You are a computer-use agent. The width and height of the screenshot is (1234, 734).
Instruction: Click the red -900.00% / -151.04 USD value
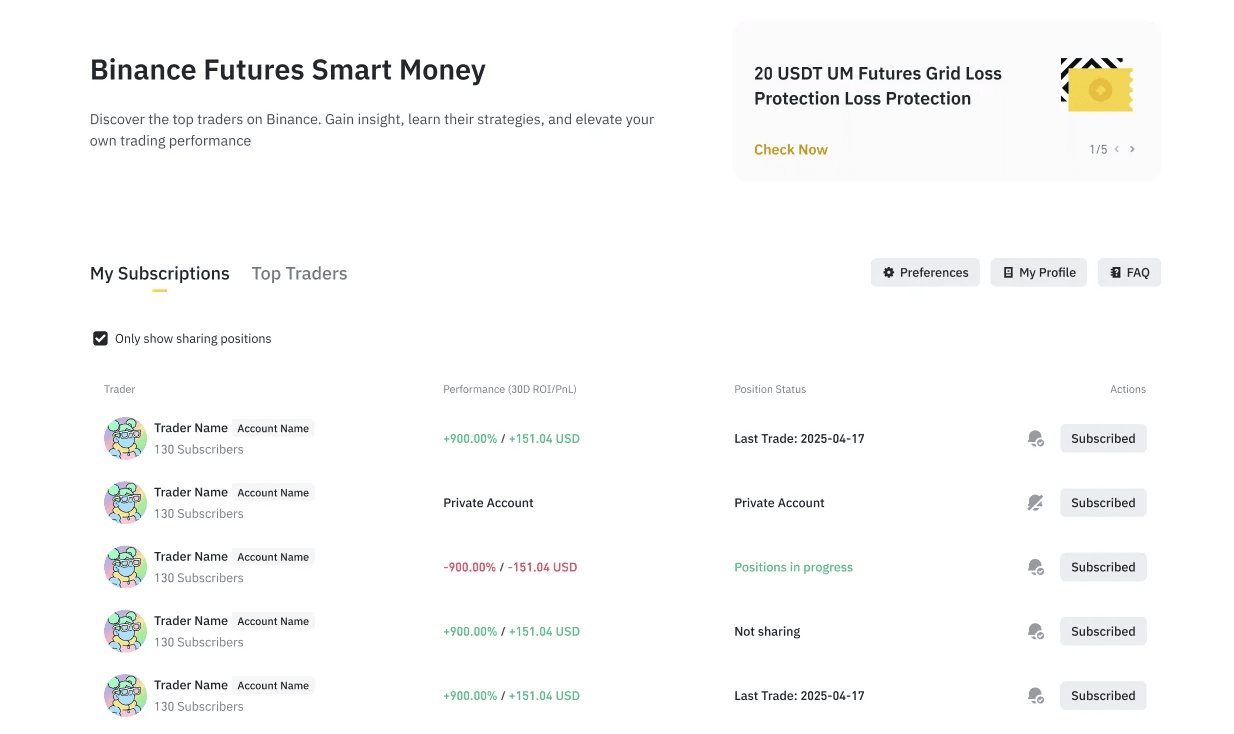tap(510, 567)
